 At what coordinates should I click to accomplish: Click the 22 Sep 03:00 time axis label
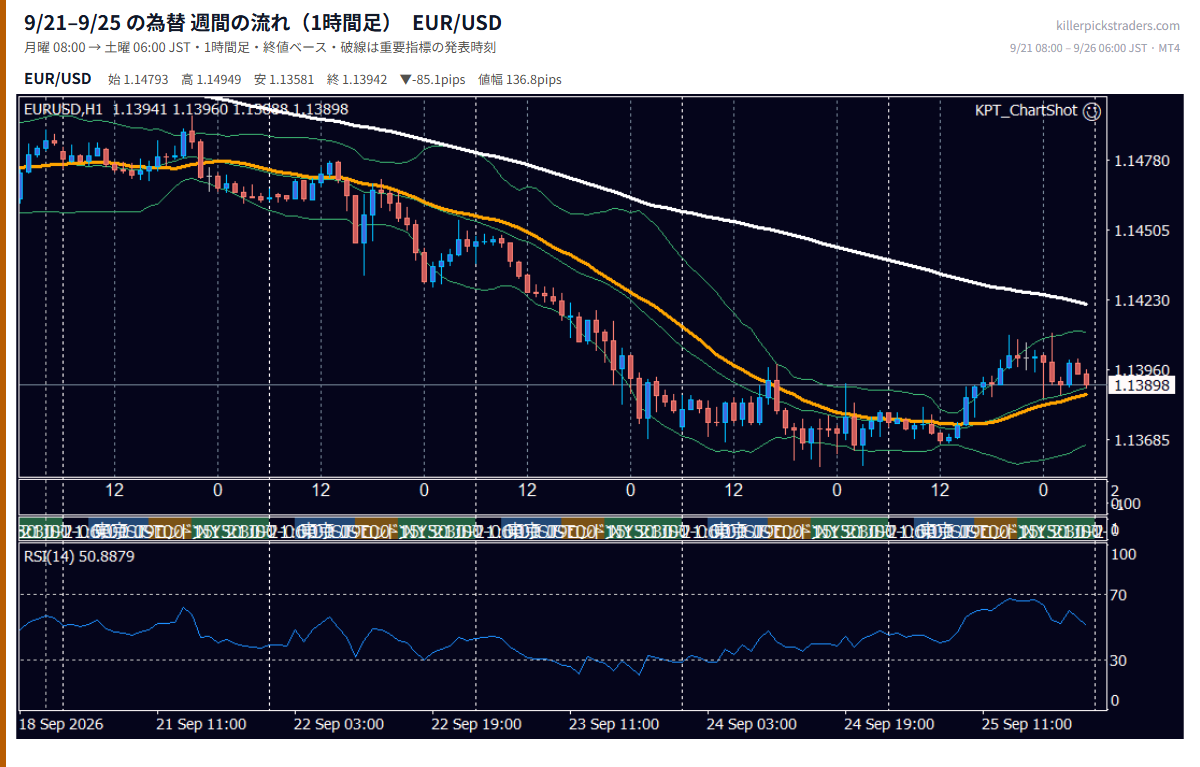pos(339,723)
